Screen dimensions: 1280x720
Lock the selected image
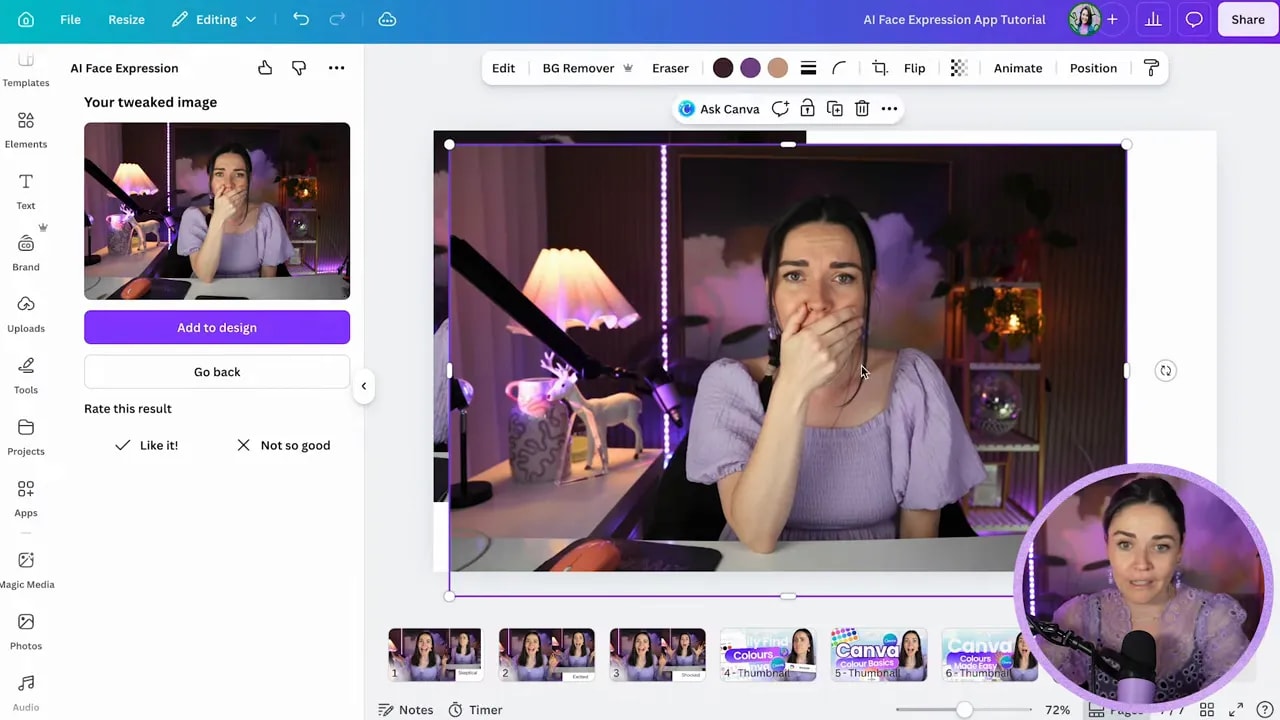click(807, 109)
